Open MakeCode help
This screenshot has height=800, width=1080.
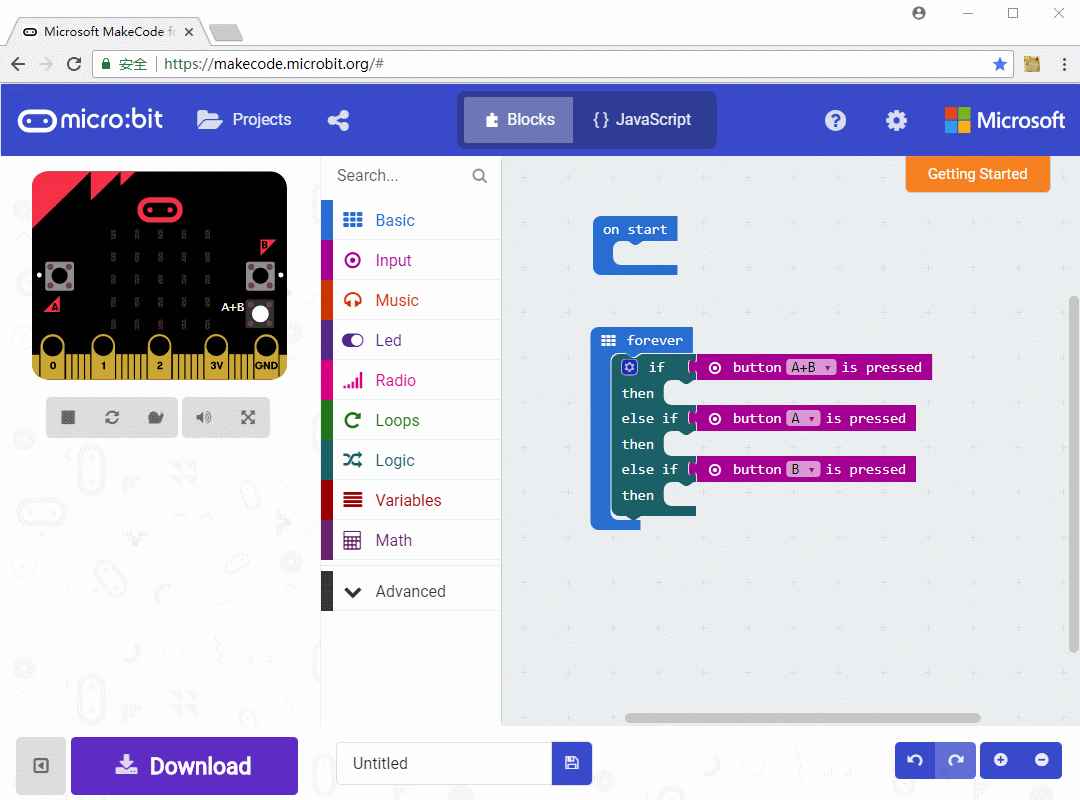[x=835, y=120]
